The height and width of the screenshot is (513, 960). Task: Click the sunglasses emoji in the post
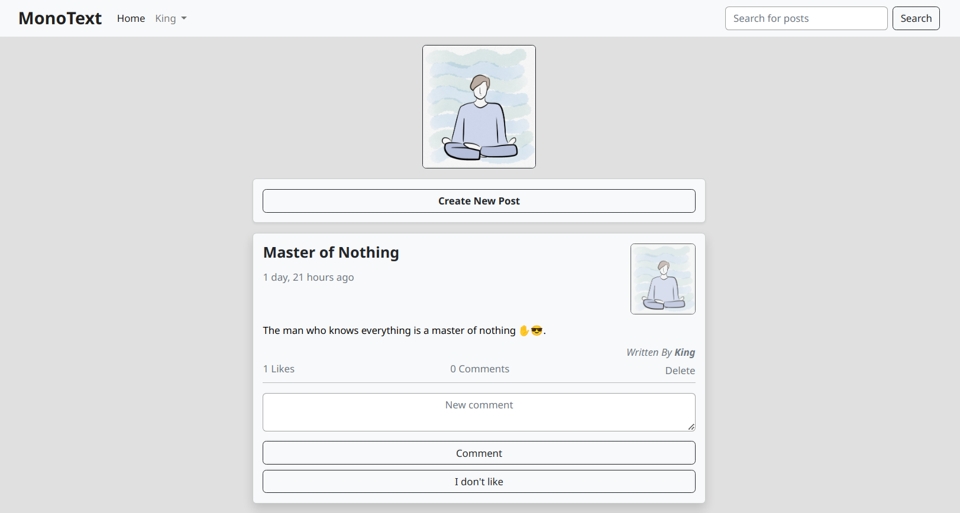pos(537,331)
